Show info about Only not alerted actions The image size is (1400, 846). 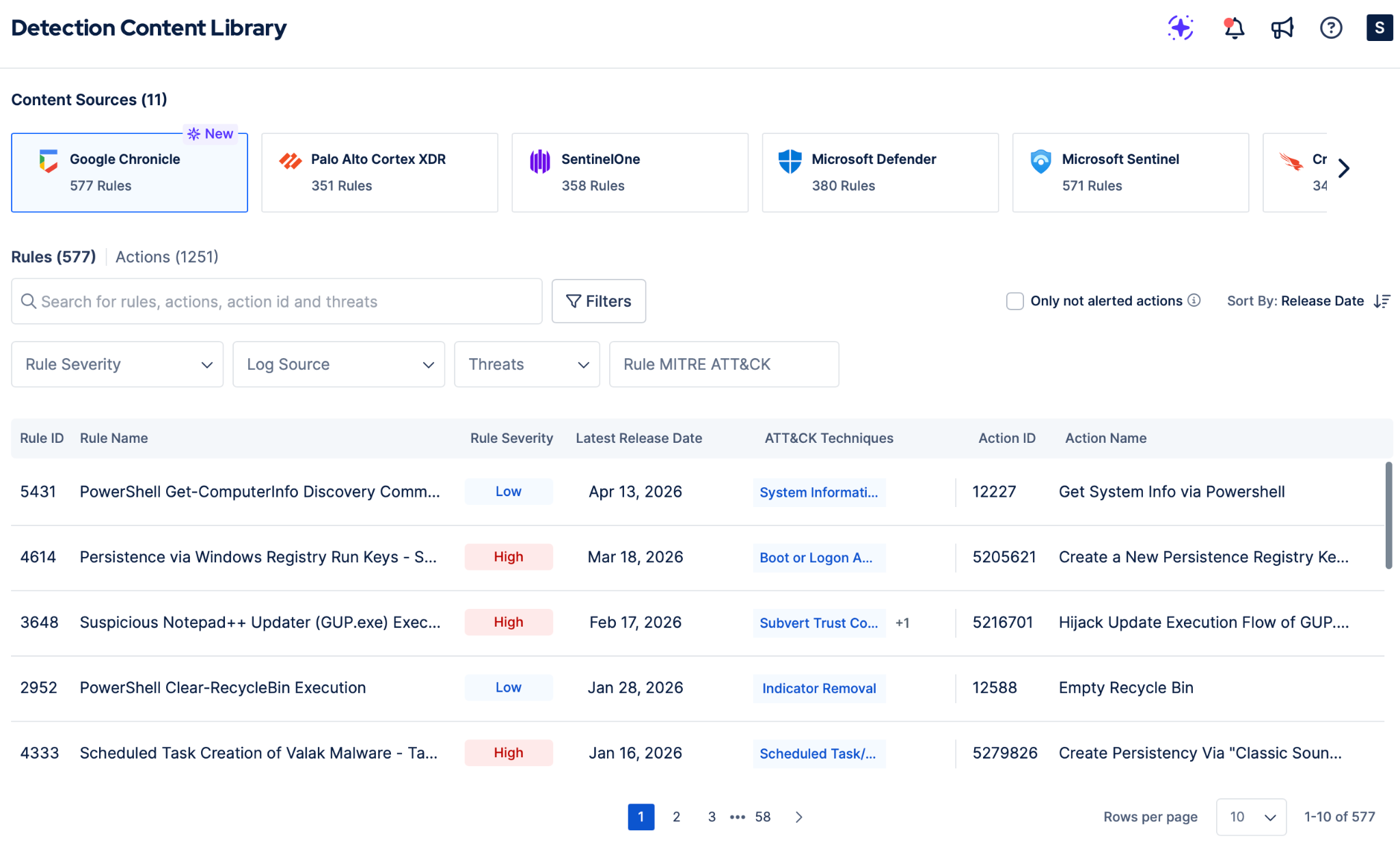[1194, 301]
